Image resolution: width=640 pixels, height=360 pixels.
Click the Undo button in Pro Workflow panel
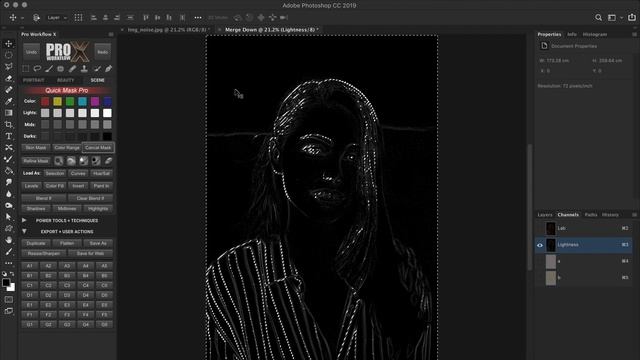point(31,52)
